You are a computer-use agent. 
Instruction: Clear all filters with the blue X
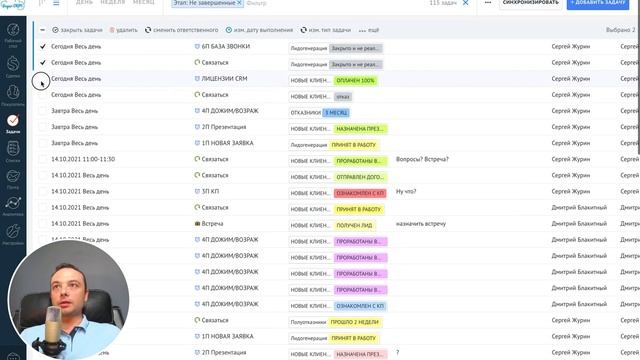[465, 3]
